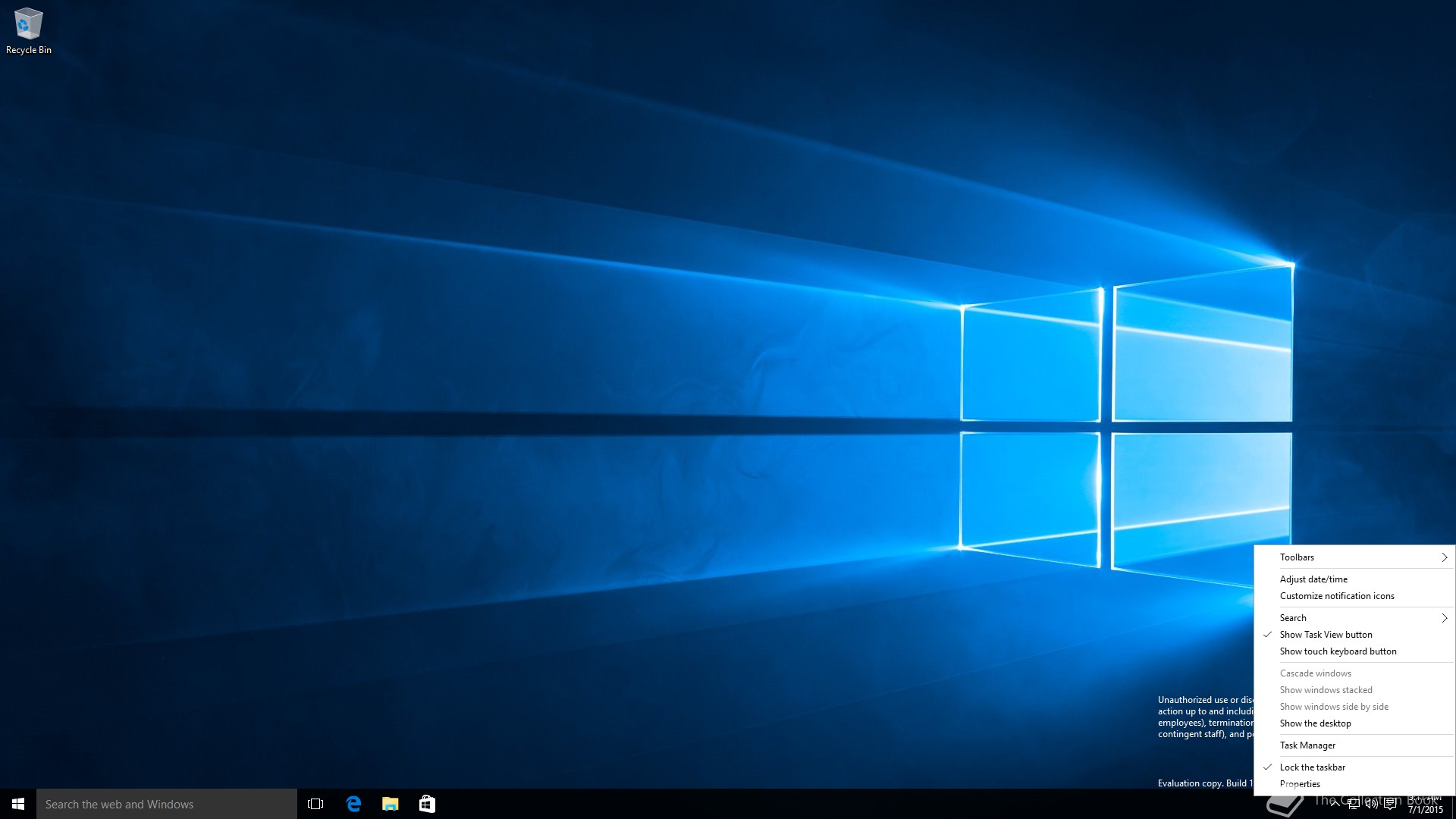The height and width of the screenshot is (819, 1456).
Task: Expand the Toolbars submenu
Action: pos(1354,557)
